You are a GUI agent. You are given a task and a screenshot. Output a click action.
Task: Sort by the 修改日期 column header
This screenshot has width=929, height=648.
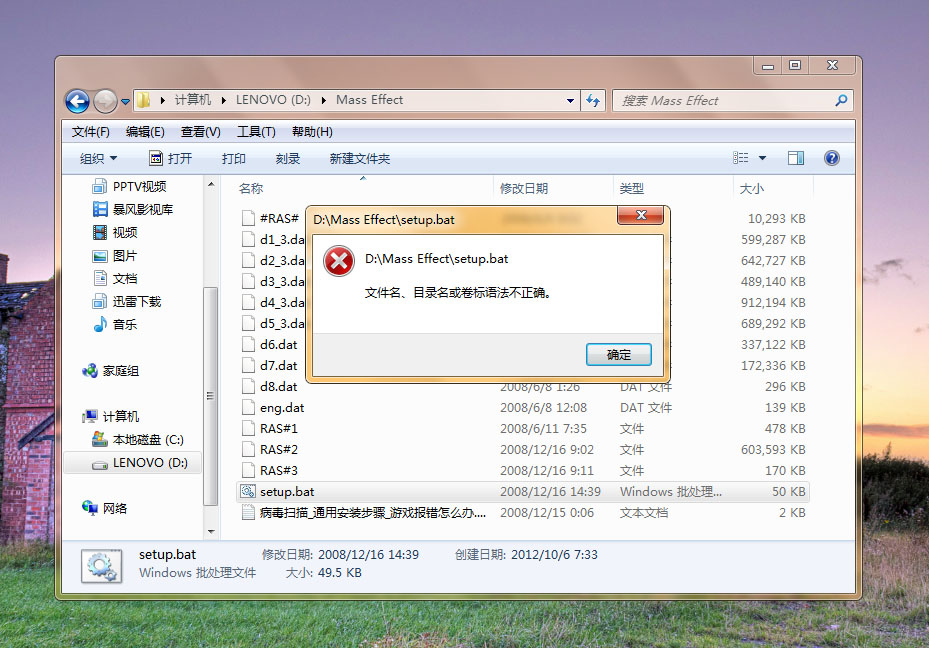(524, 188)
